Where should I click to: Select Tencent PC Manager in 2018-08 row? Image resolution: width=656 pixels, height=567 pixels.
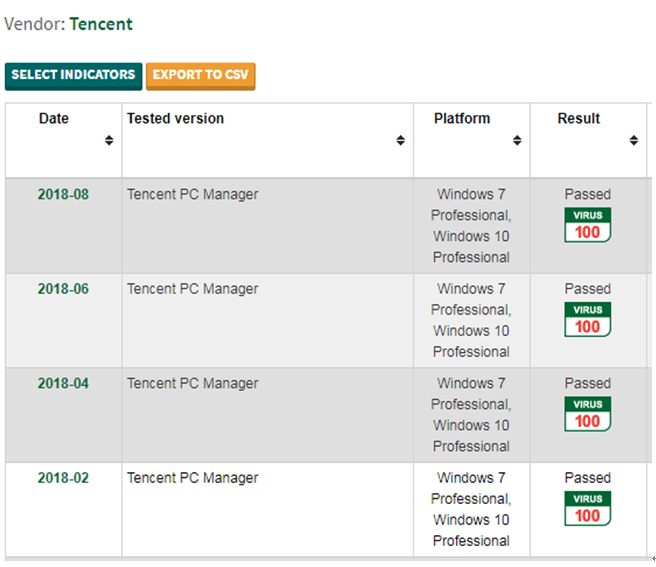pyautogui.click(x=192, y=194)
